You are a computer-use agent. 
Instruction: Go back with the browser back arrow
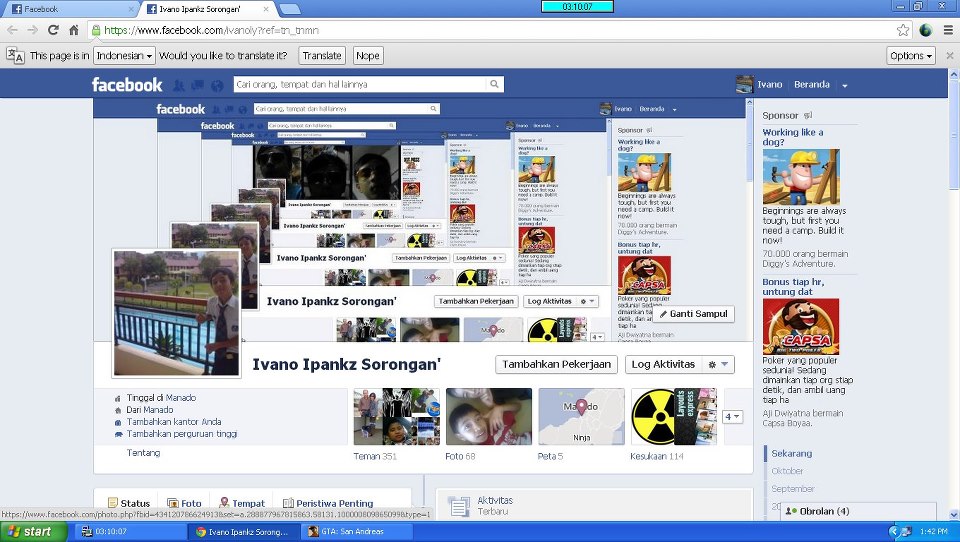(x=12, y=30)
